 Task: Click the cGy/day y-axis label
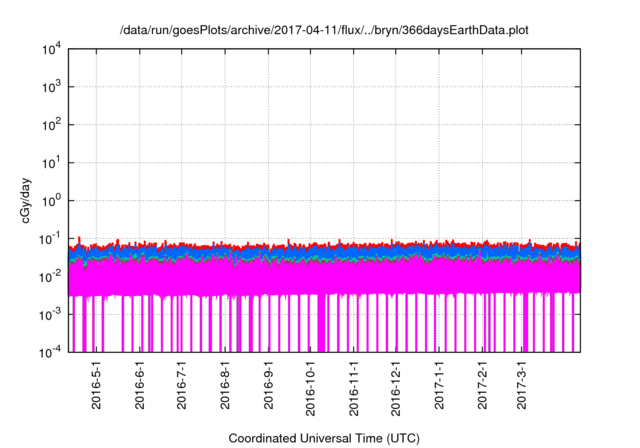26,200
